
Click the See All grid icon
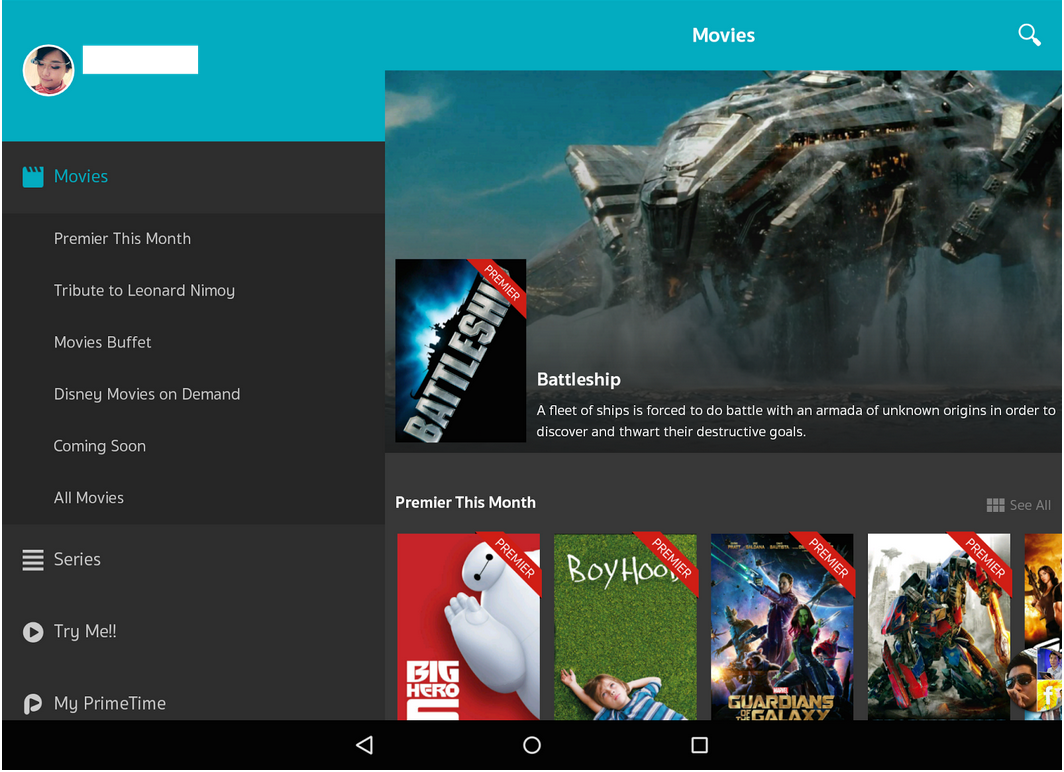995,505
